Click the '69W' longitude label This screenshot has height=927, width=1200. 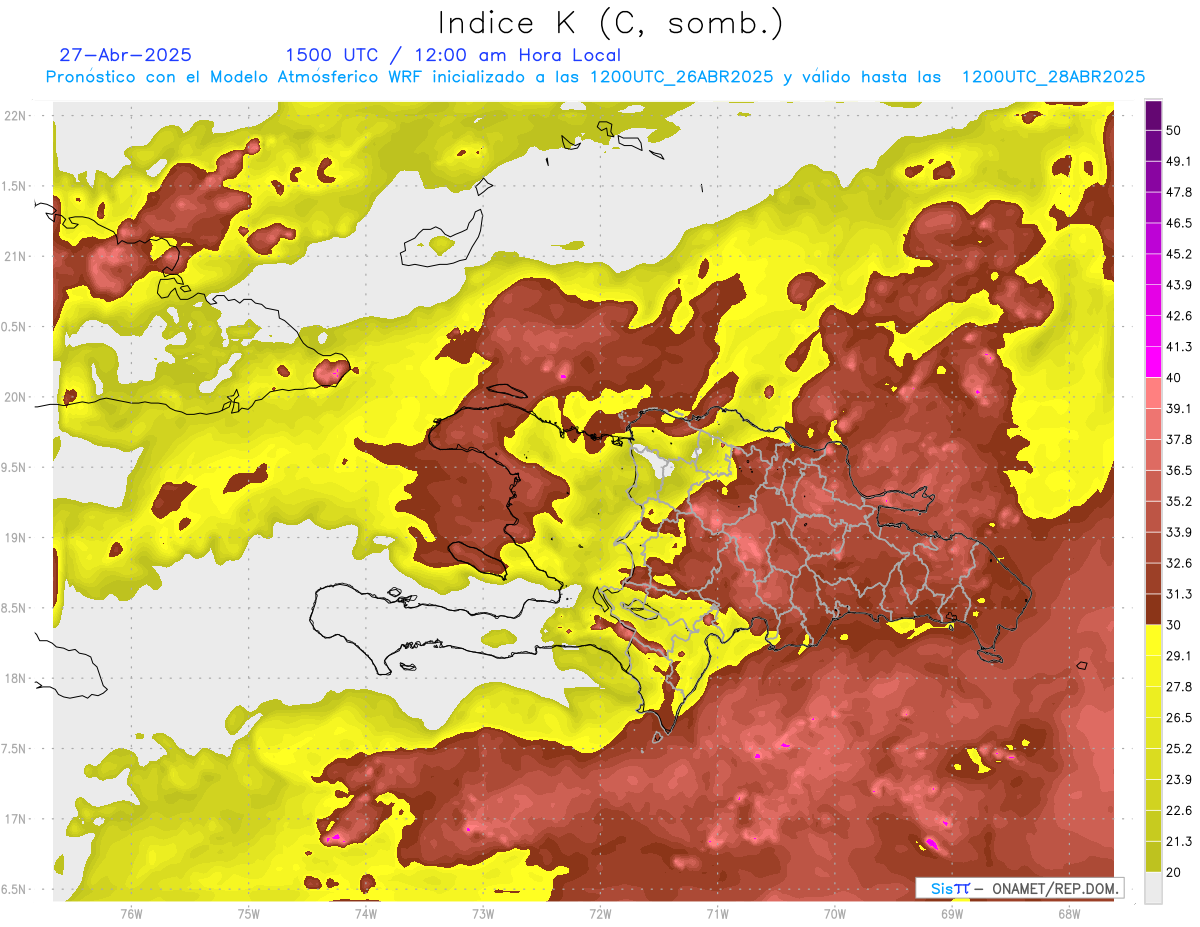coord(952,912)
